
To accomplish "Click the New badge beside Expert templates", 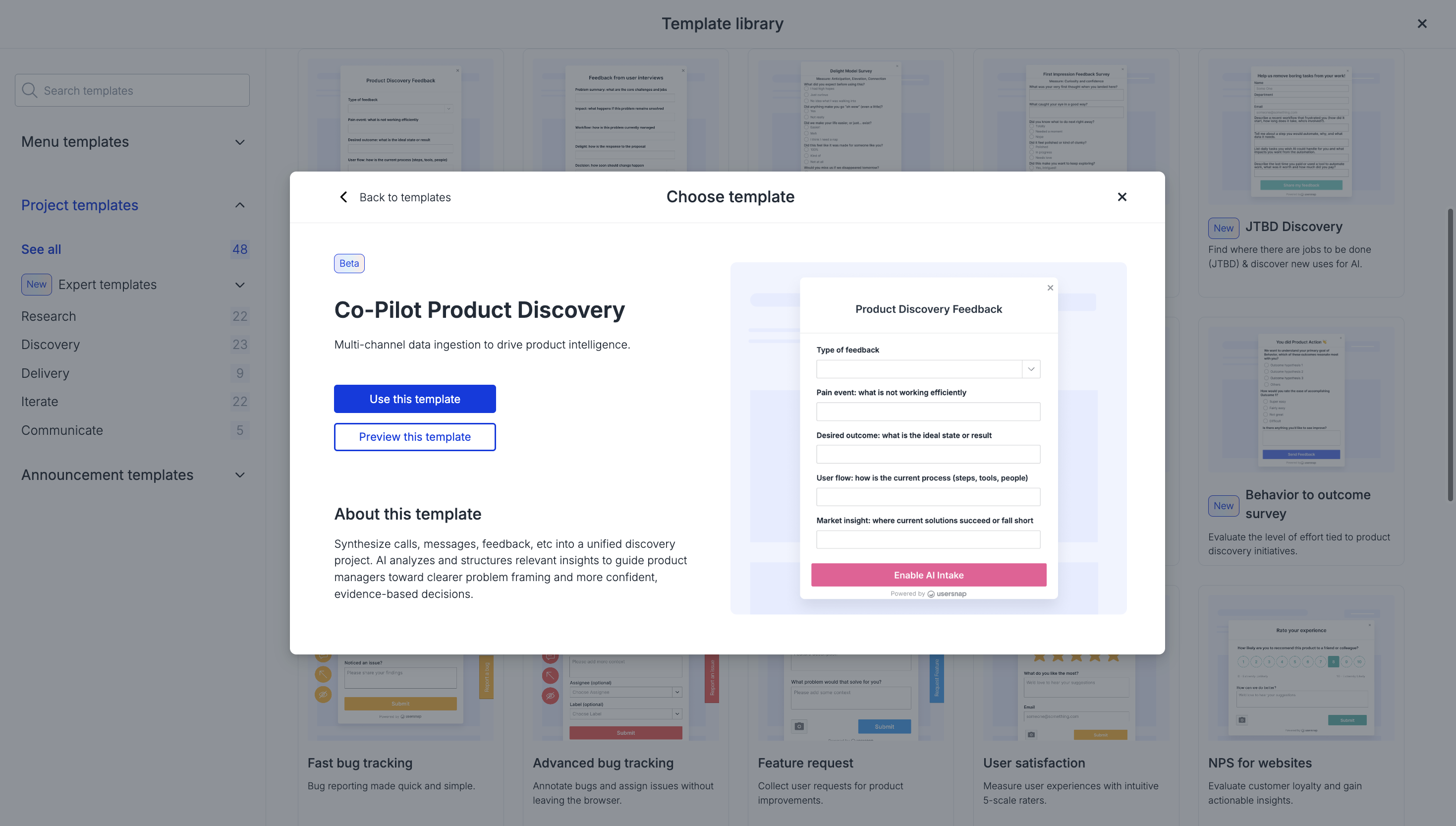I will click(x=36, y=284).
